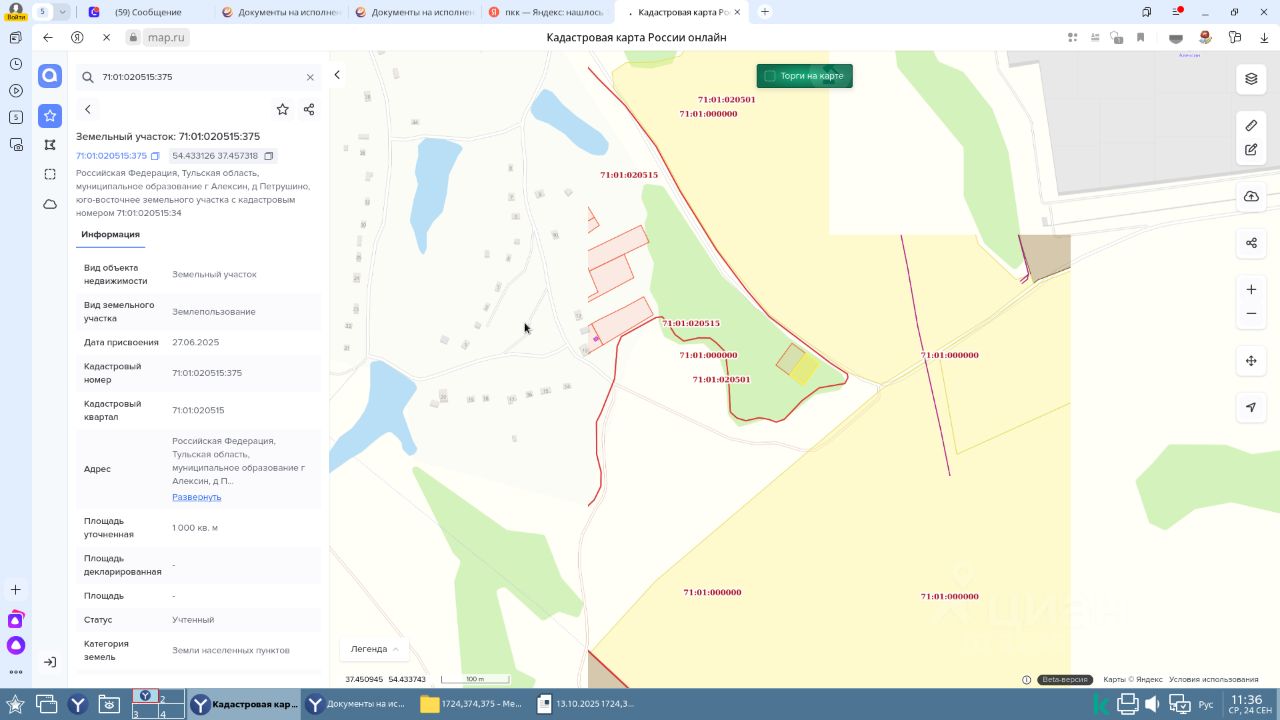Share the land parcel card
Image resolution: width=1280 pixels, height=720 pixels.
point(309,109)
